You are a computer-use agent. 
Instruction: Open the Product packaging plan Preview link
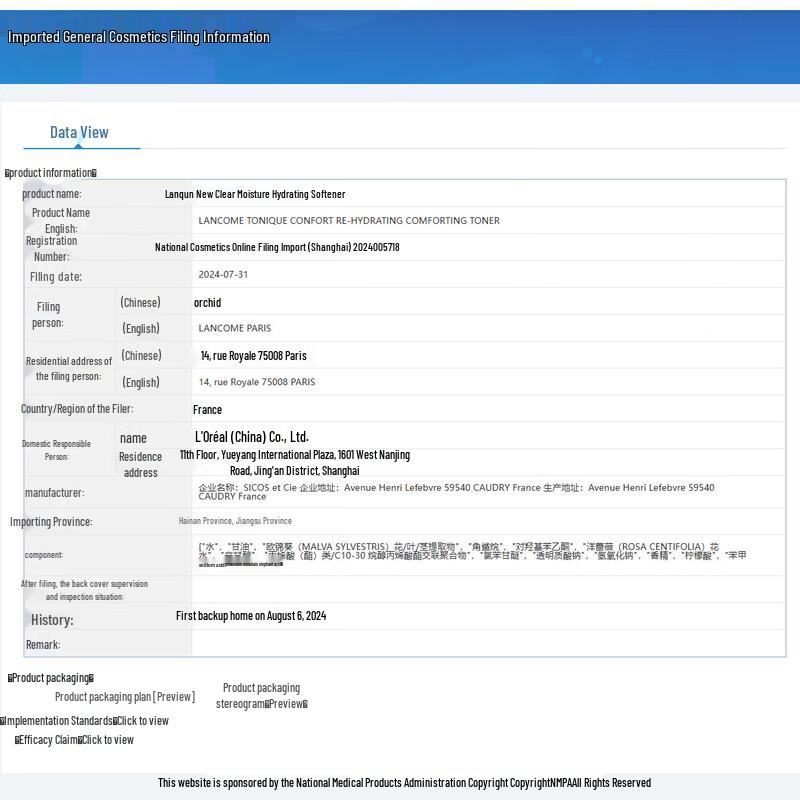pyautogui.click(x=124, y=697)
